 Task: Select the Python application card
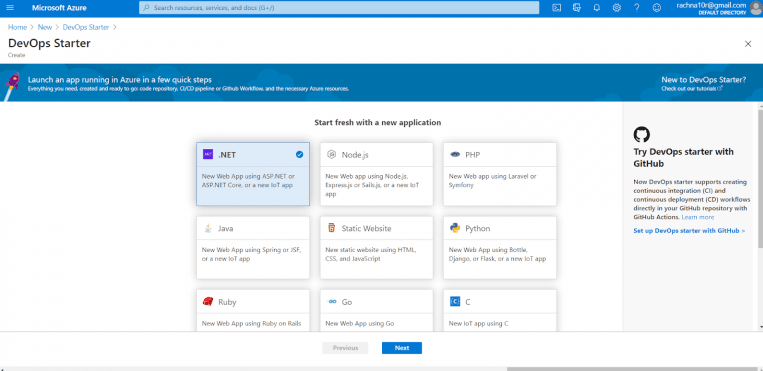coord(500,247)
